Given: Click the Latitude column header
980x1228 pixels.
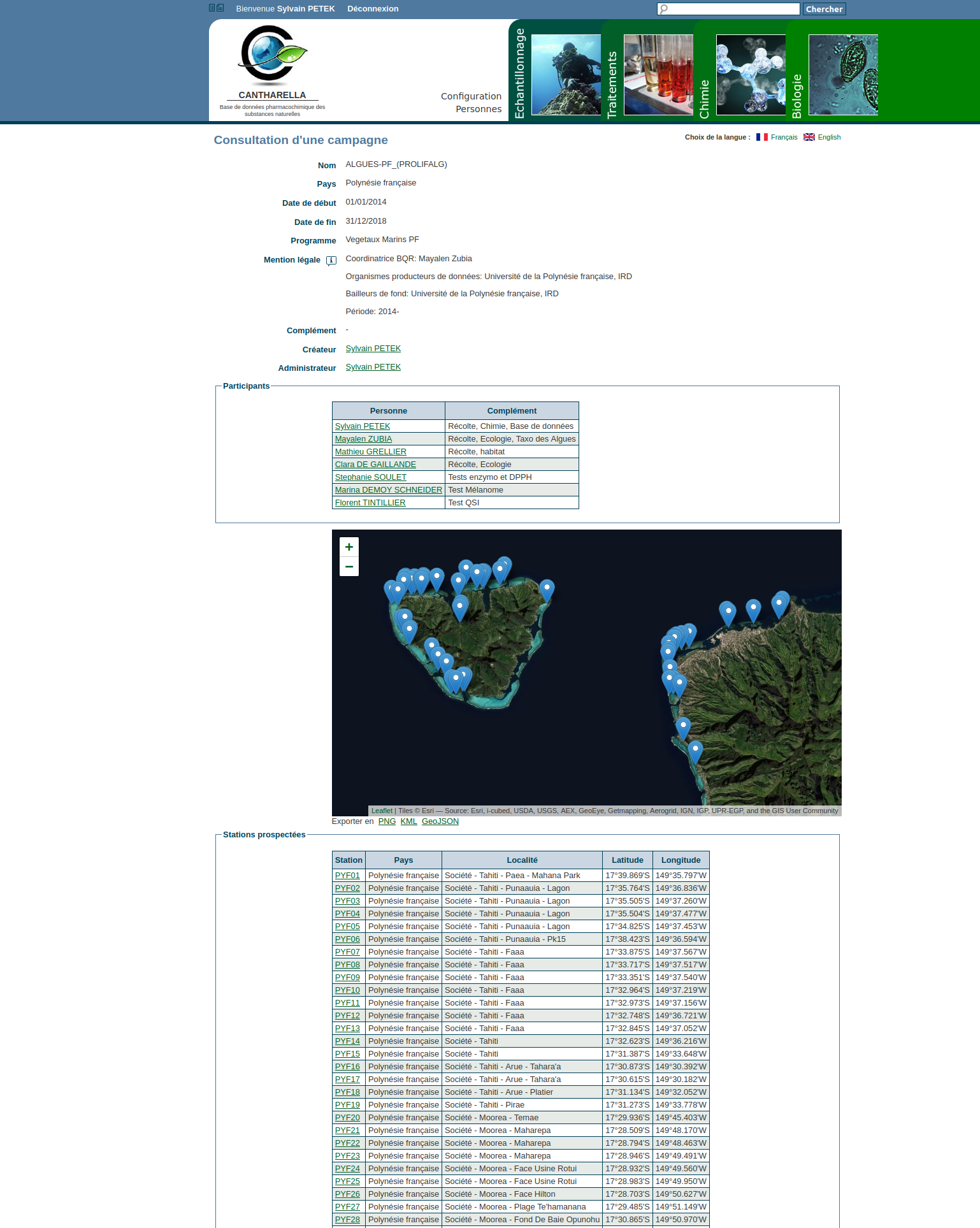Looking at the screenshot, I should tap(628, 860).
